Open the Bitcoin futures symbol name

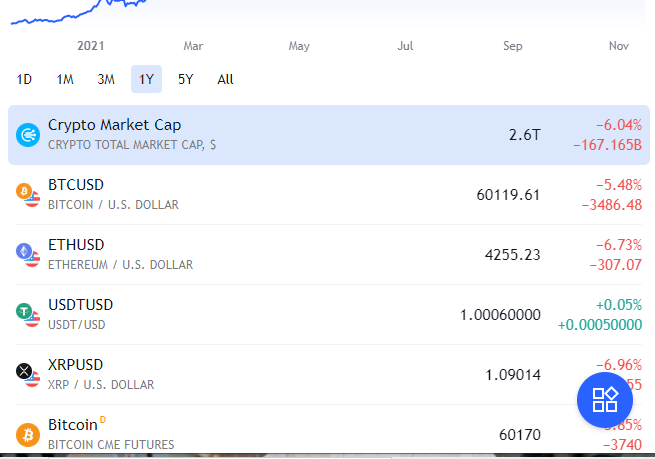(73, 425)
